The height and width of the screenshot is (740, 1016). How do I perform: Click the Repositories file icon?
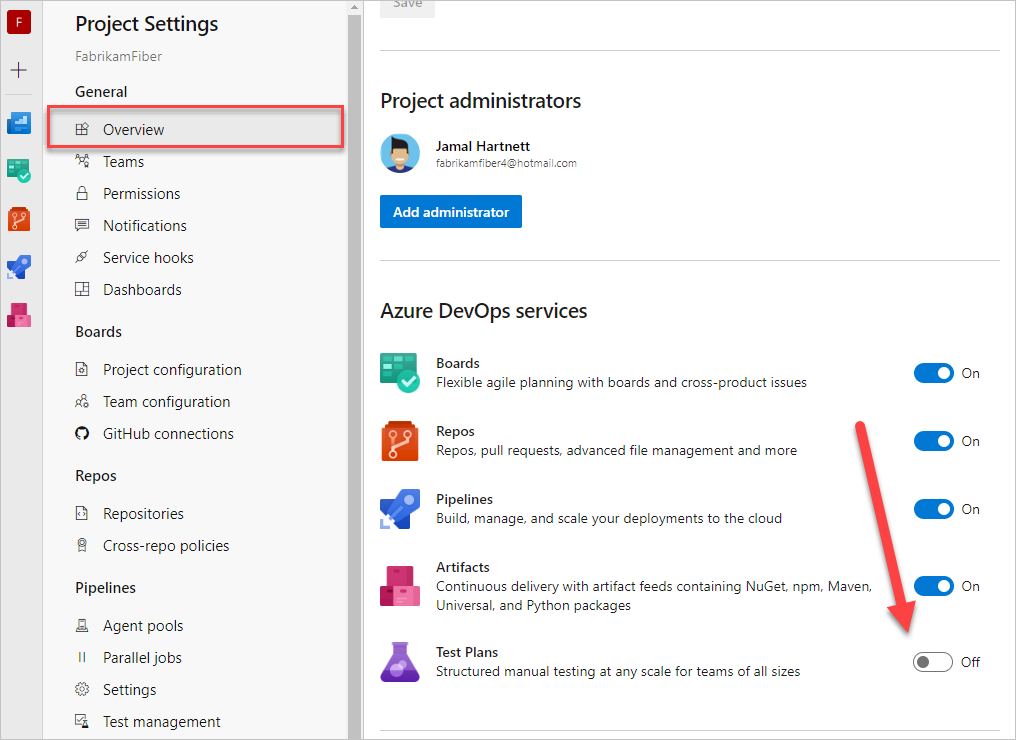click(82, 513)
